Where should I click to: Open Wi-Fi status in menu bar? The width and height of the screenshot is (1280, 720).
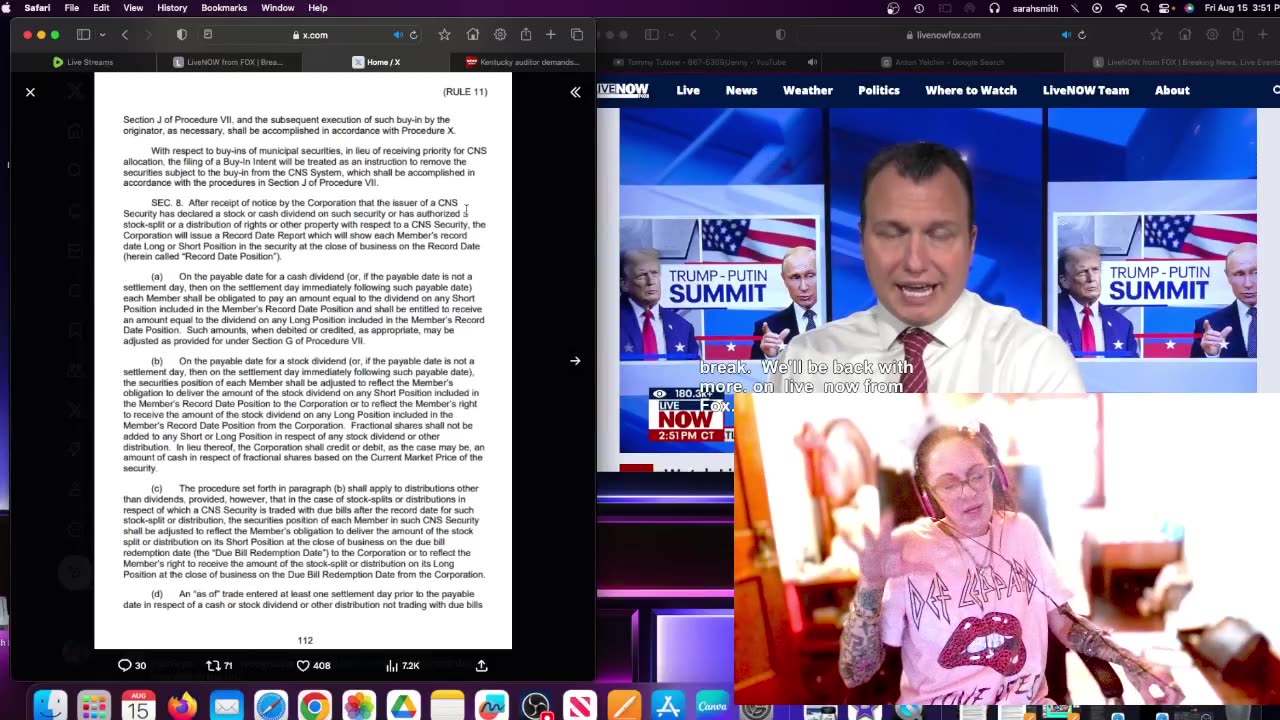(1121, 8)
